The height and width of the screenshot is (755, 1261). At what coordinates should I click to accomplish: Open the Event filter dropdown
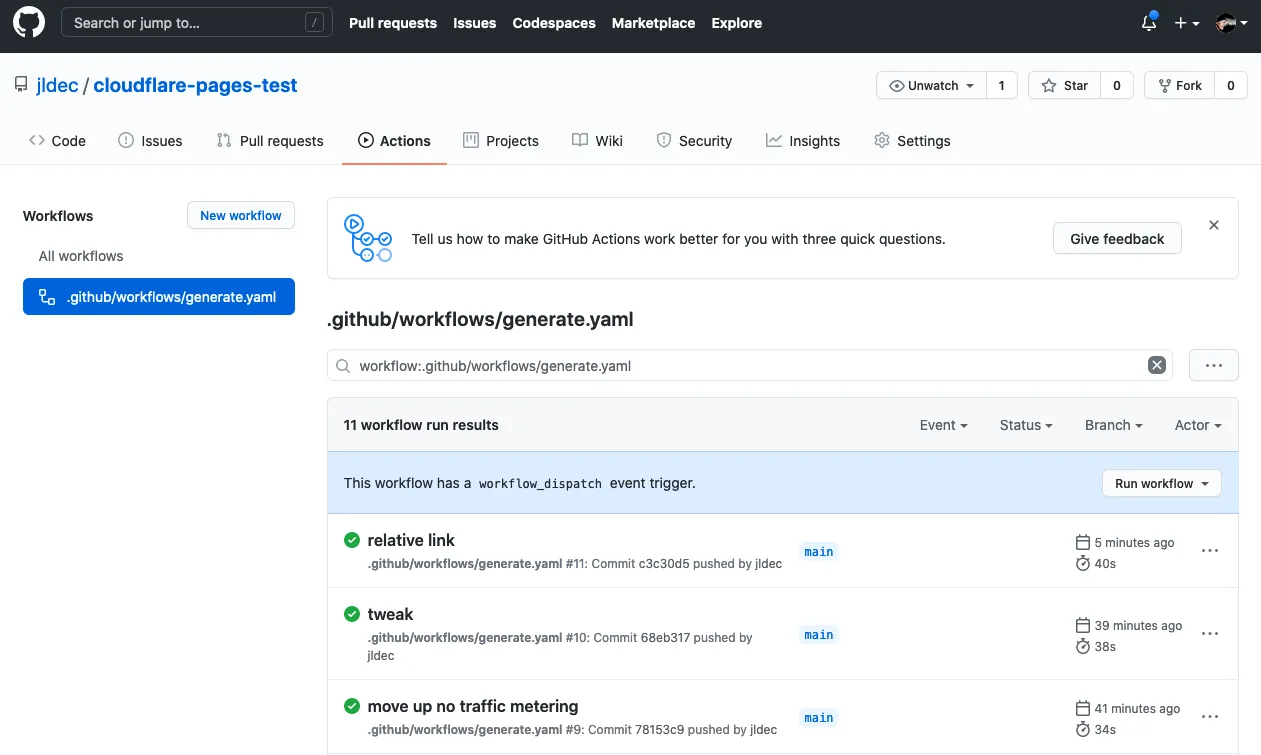(942, 425)
